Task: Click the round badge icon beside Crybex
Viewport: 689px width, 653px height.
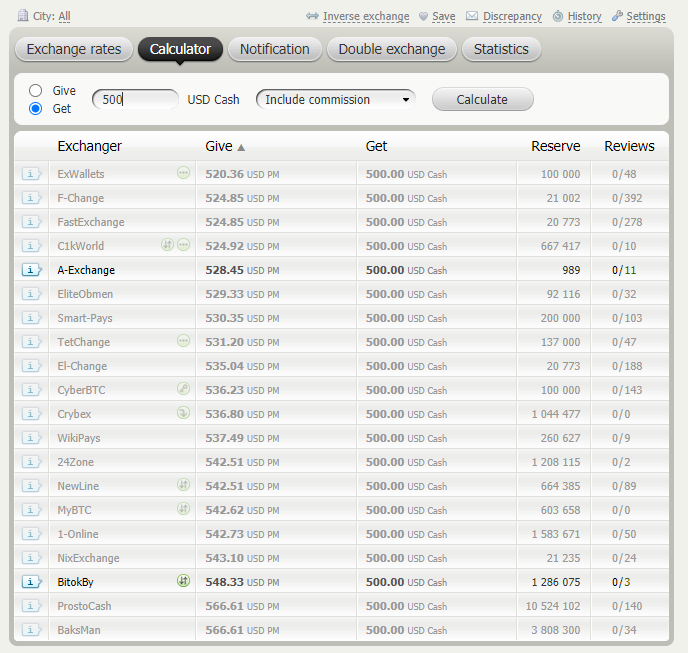Action: click(x=183, y=413)
